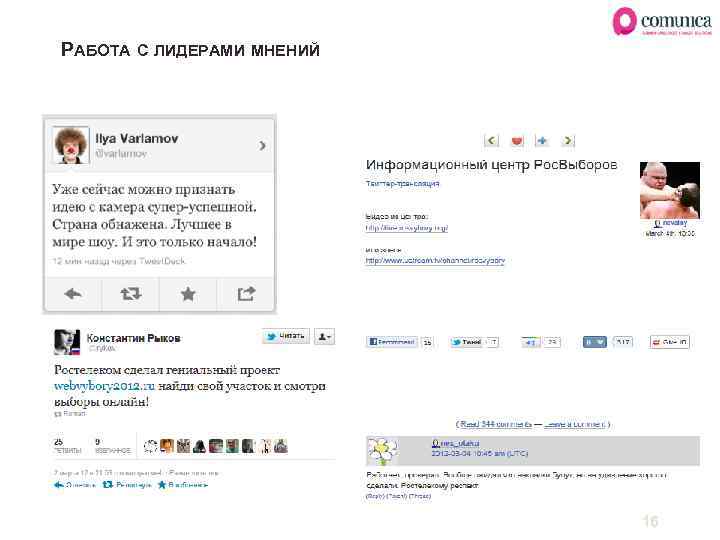Screen dimensions: 720x540
Task: Click the Facebook Recommend button
Action: coord(392,342)
